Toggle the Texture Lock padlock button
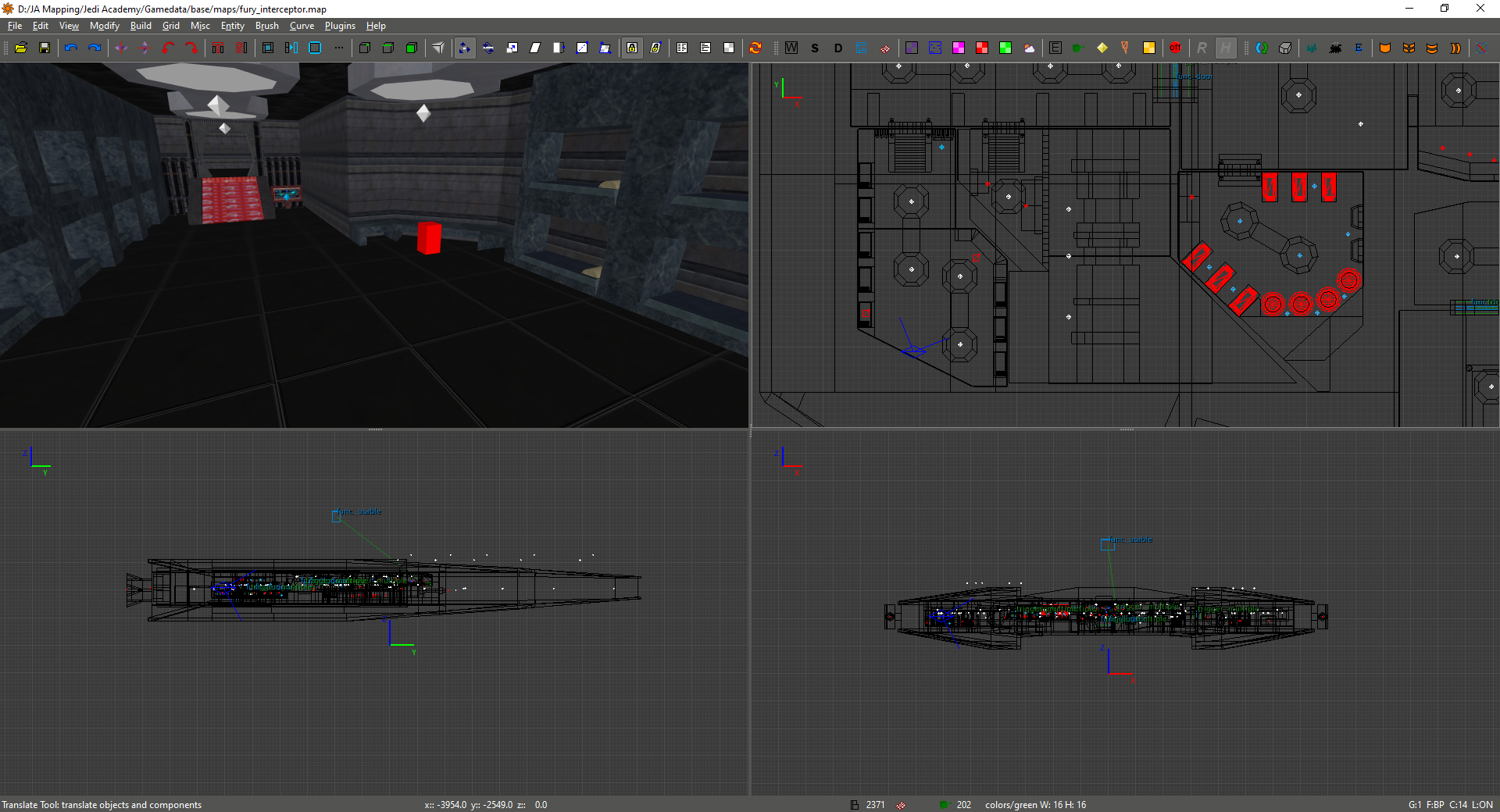1500x812 pixels. coord(632,48)
